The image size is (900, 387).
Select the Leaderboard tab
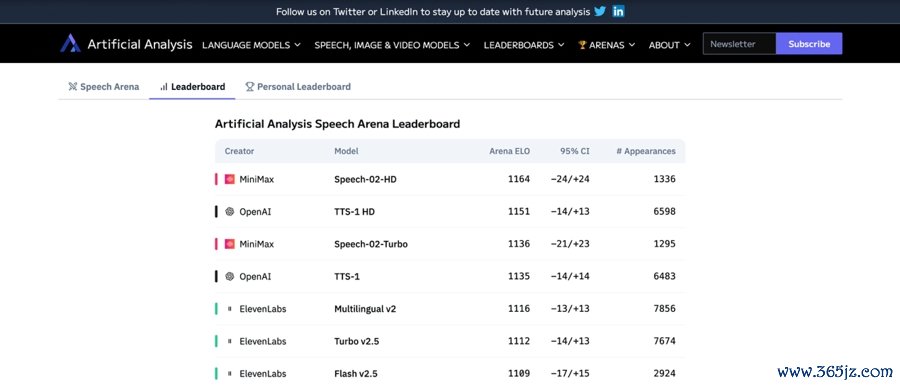coord(192,87)
